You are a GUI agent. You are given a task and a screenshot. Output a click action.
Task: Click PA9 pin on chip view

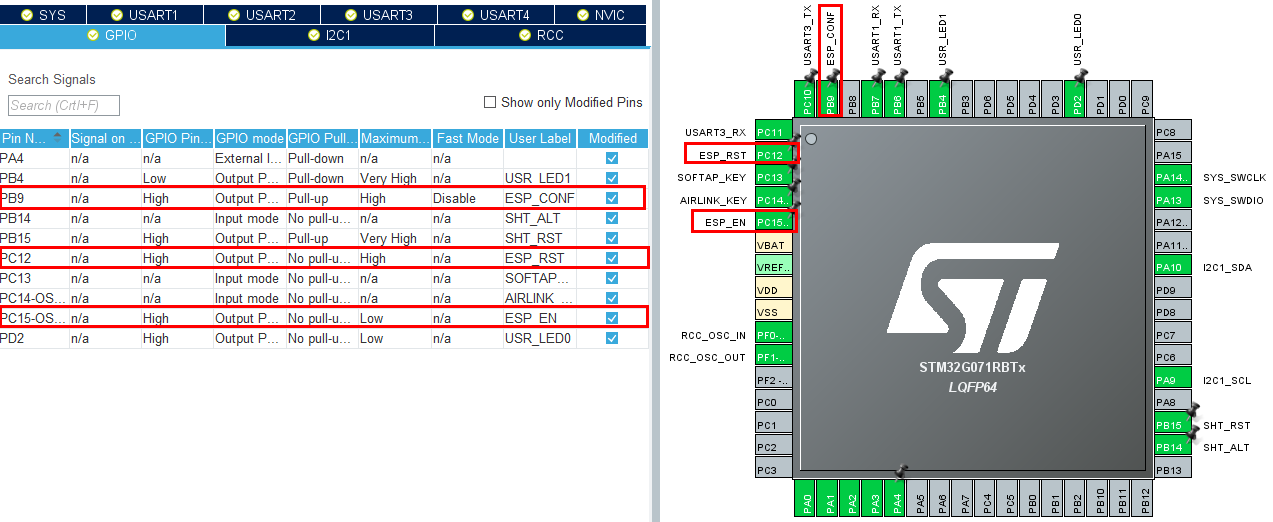click(x=1172, y=380)
